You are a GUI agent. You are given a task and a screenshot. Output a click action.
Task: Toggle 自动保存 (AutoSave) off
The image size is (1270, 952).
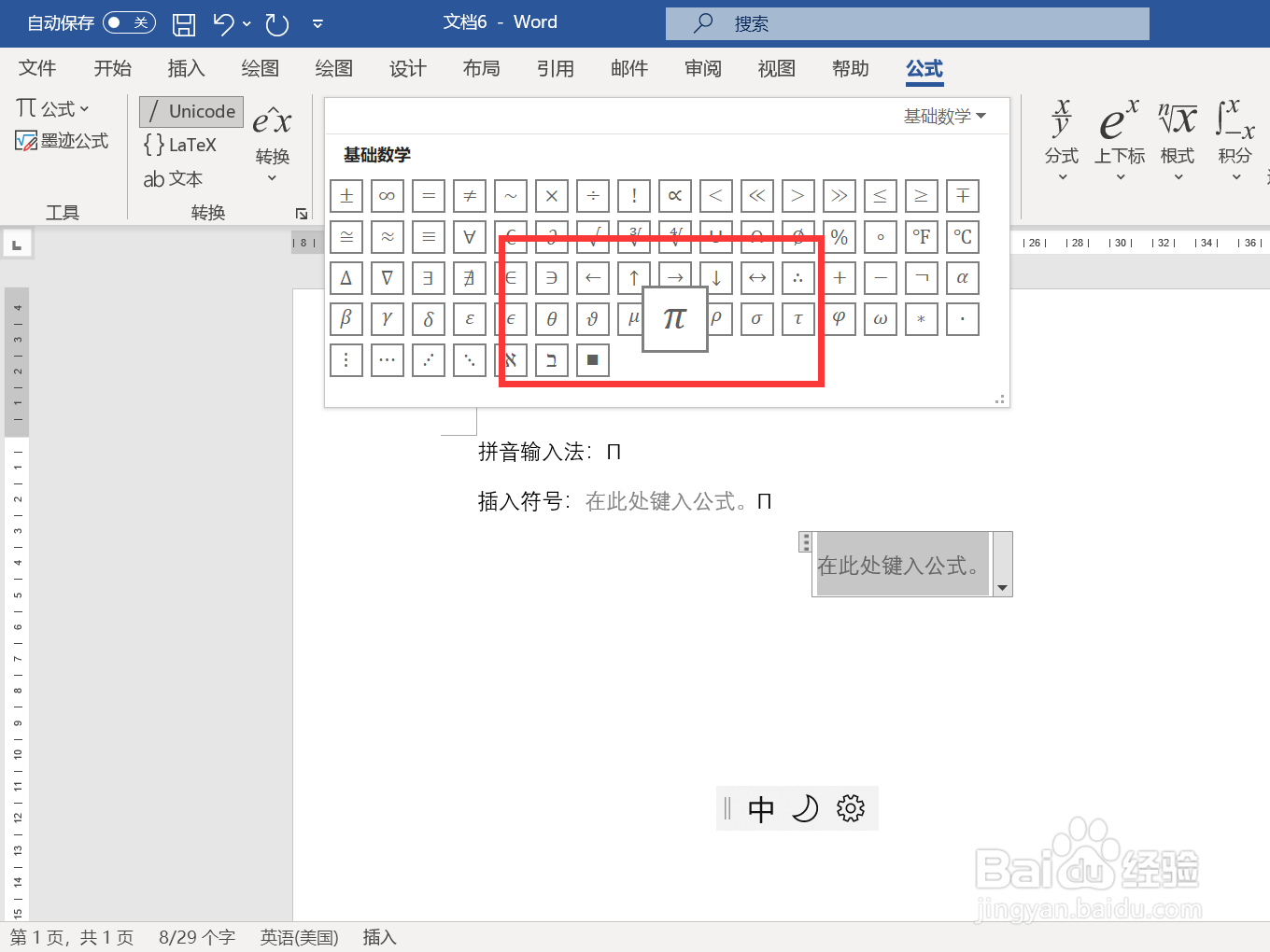pyautogui.click(x=129, y=23)
